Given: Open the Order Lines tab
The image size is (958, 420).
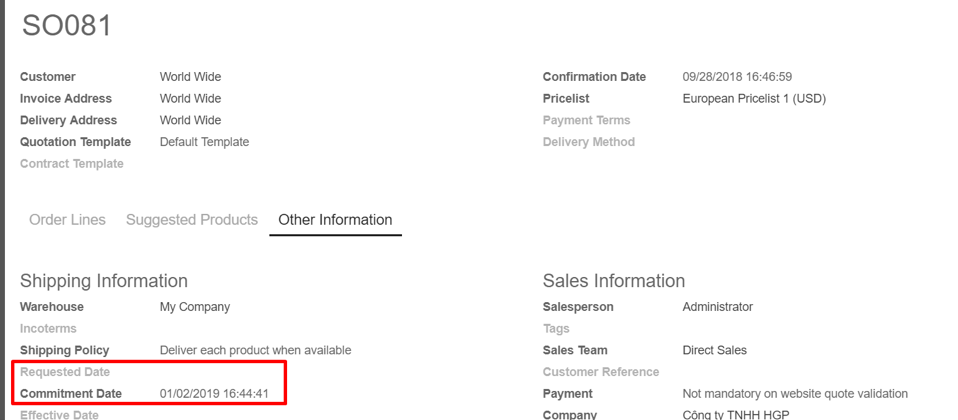Looking at the screenshot, I should tap(67, 220).
